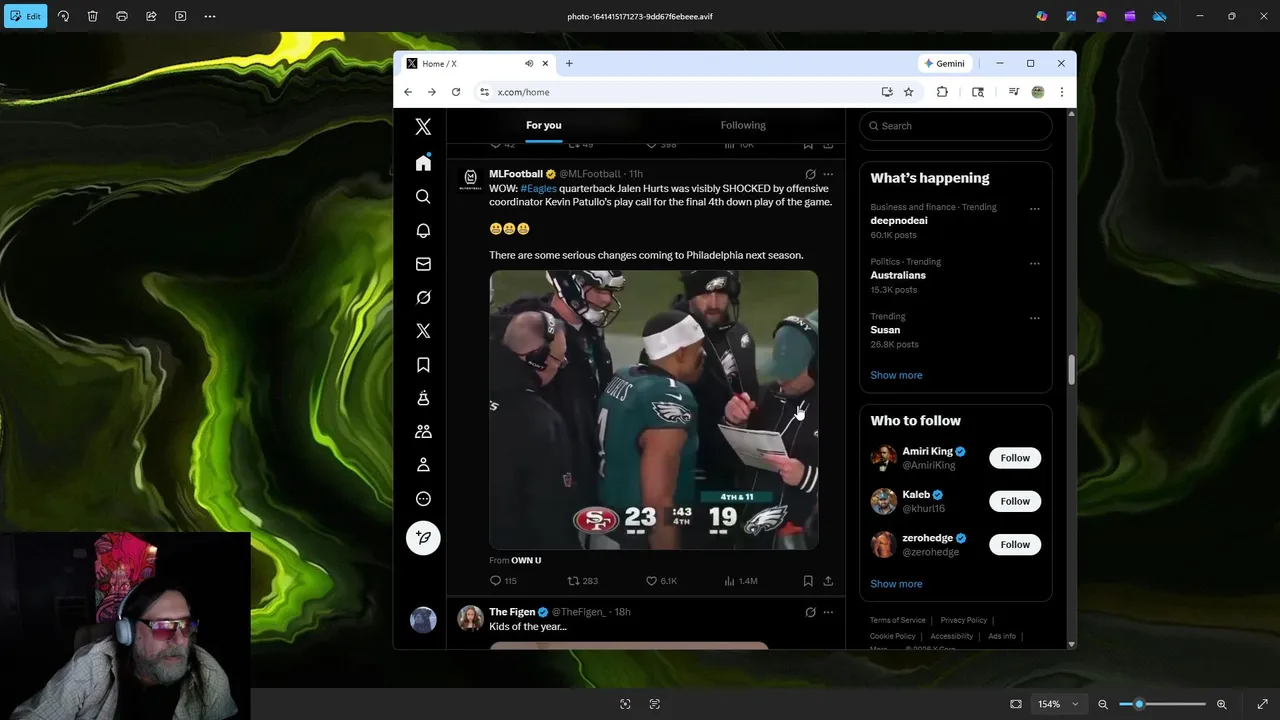Click visual search icon in Photos bottom bar

(x=625, y=704)
